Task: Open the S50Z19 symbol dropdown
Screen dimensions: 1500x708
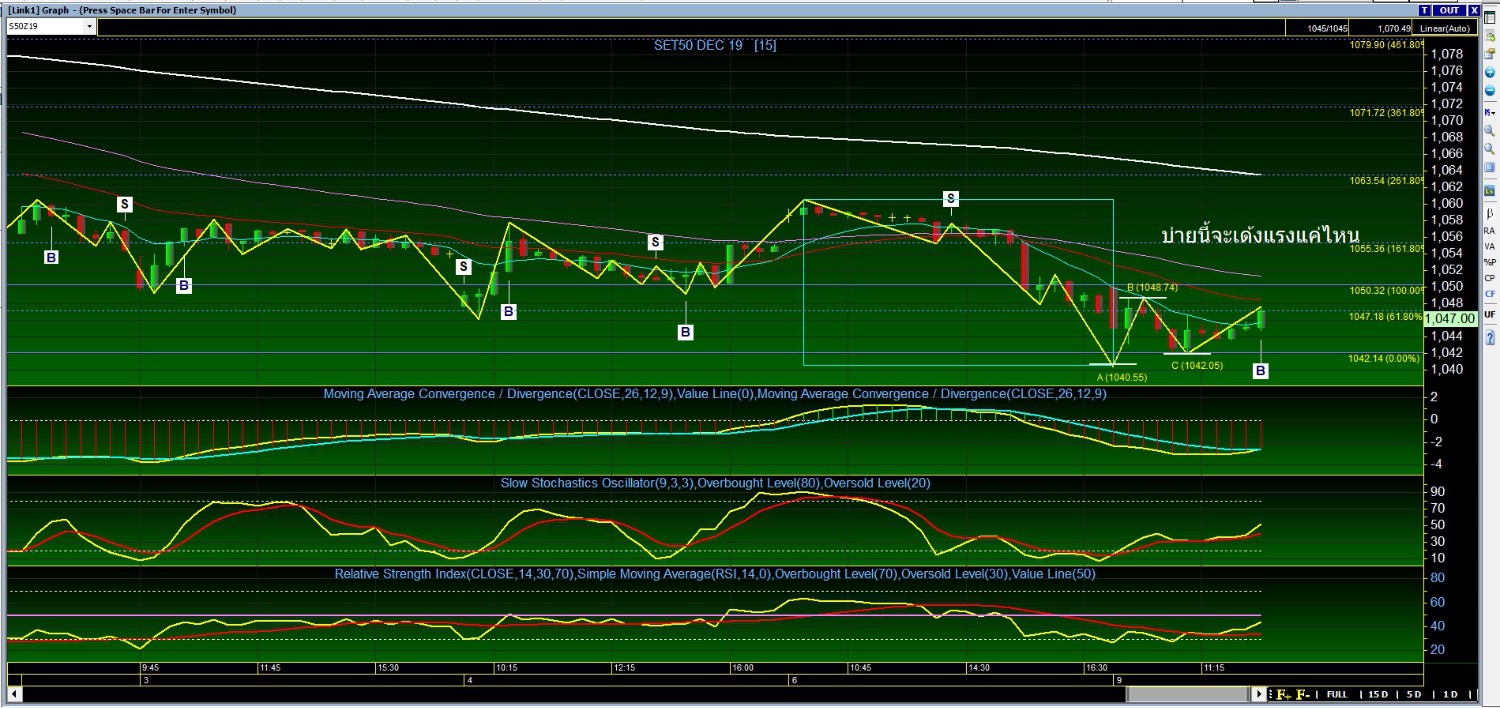Action: [90, 27]
